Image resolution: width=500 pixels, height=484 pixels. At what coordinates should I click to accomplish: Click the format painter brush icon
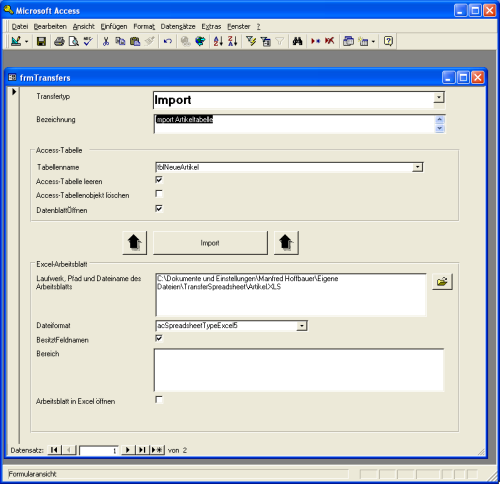tap(149, 41)
